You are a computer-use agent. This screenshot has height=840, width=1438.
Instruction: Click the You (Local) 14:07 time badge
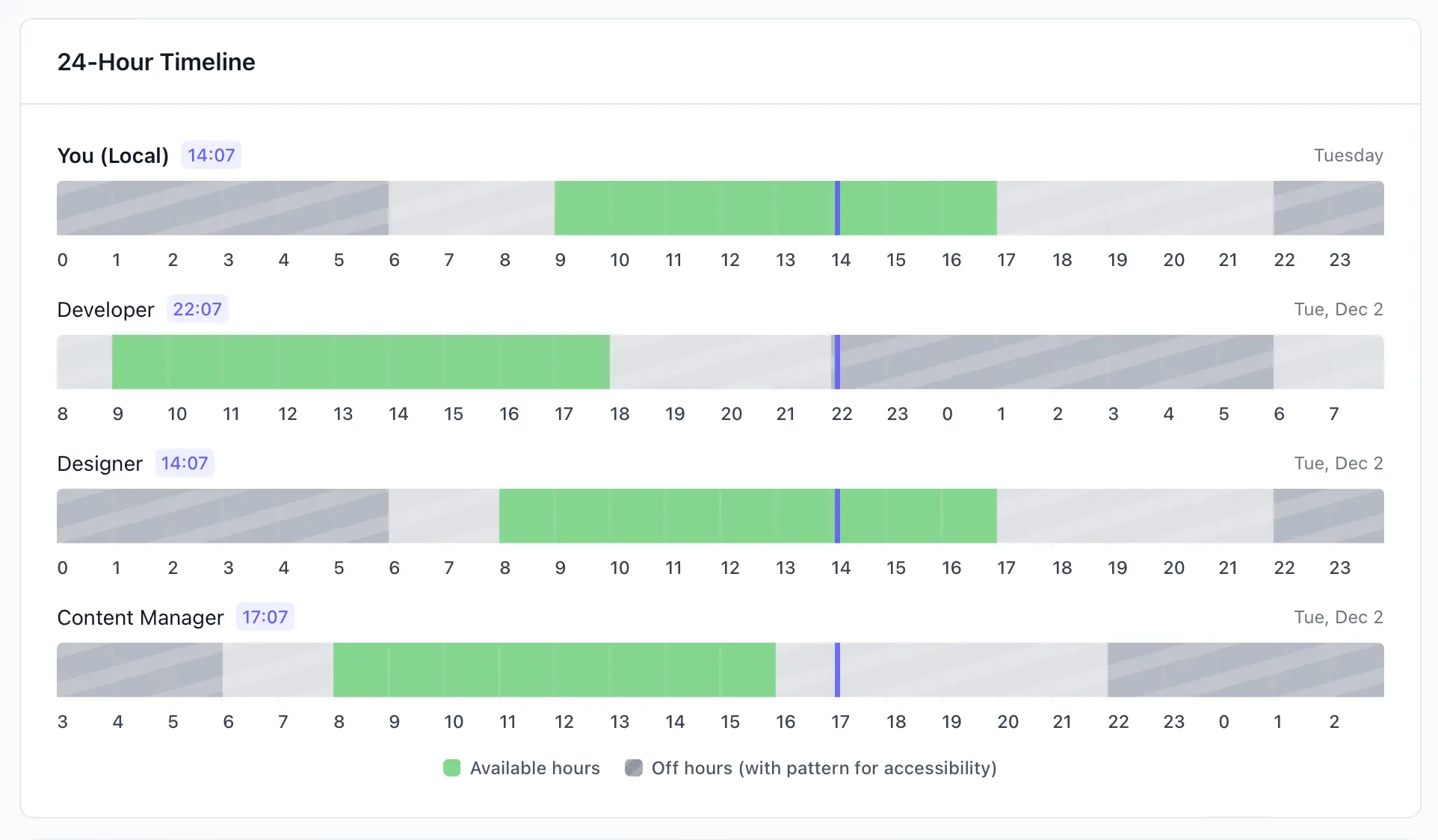click(x=211, y=155)
